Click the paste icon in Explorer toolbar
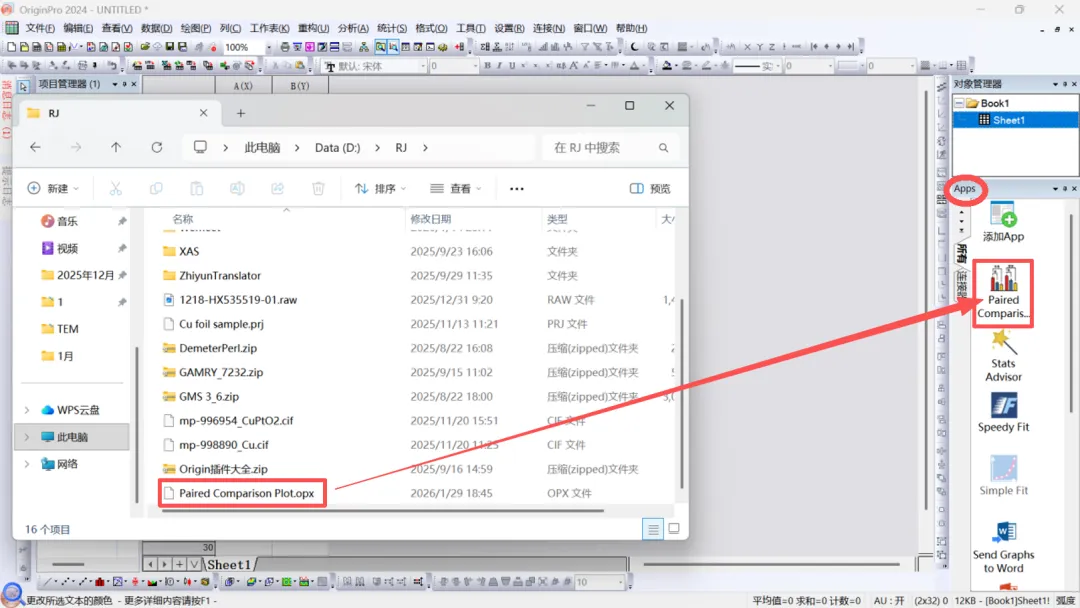The width and height of the screenshot is (1080, 608). pos(196,188)
